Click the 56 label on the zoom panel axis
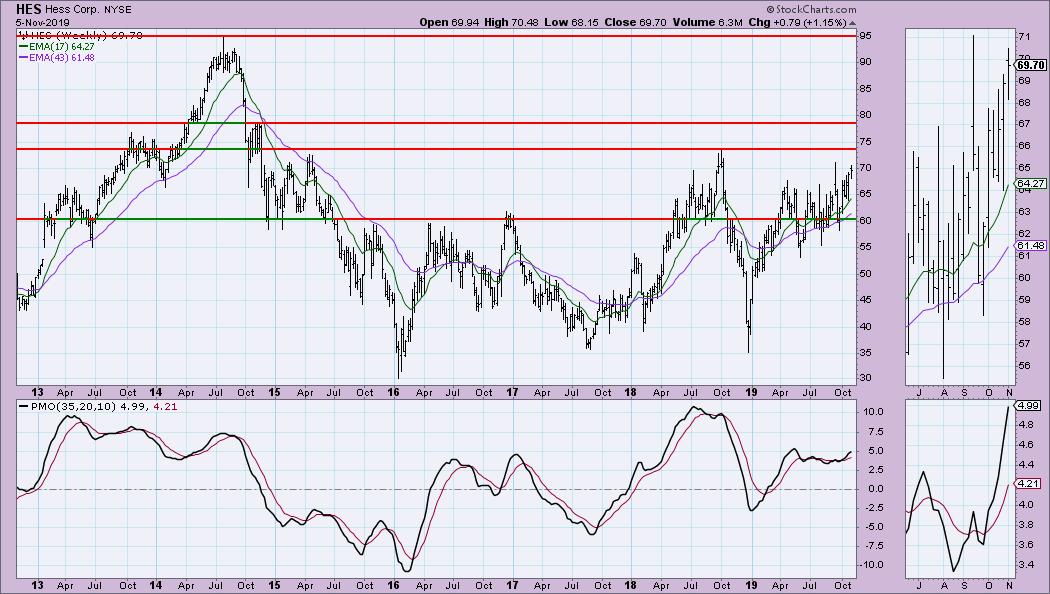The width and height of the screenshot is (1050, 594). tap(1024, 366)
